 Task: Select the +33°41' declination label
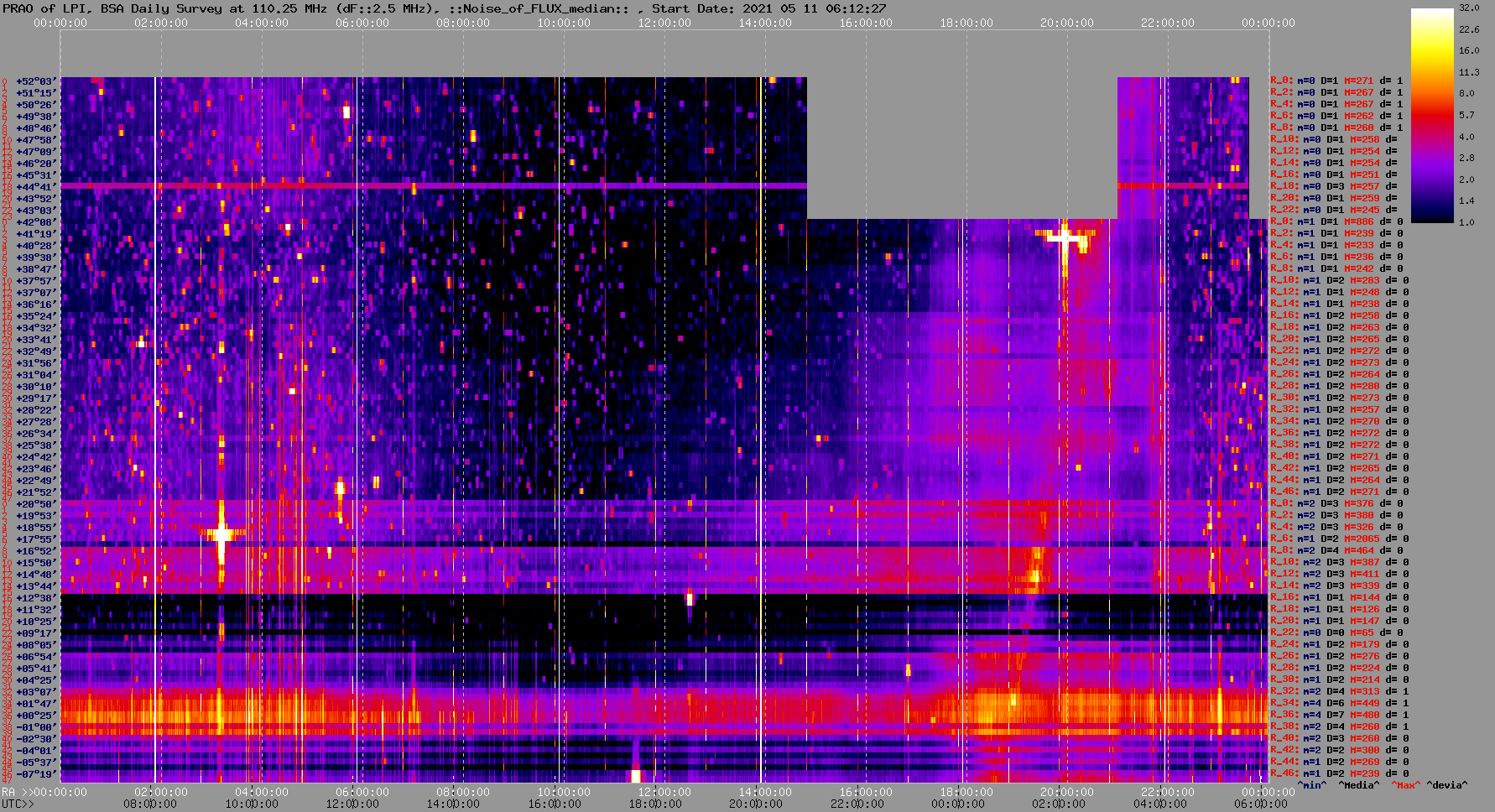tap(36, 340)
